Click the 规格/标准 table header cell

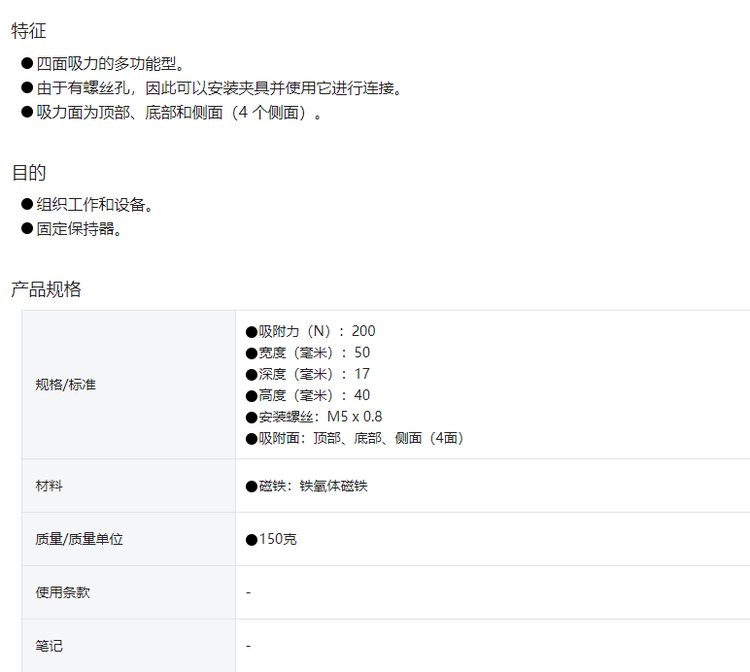click(x=66, y=384)
